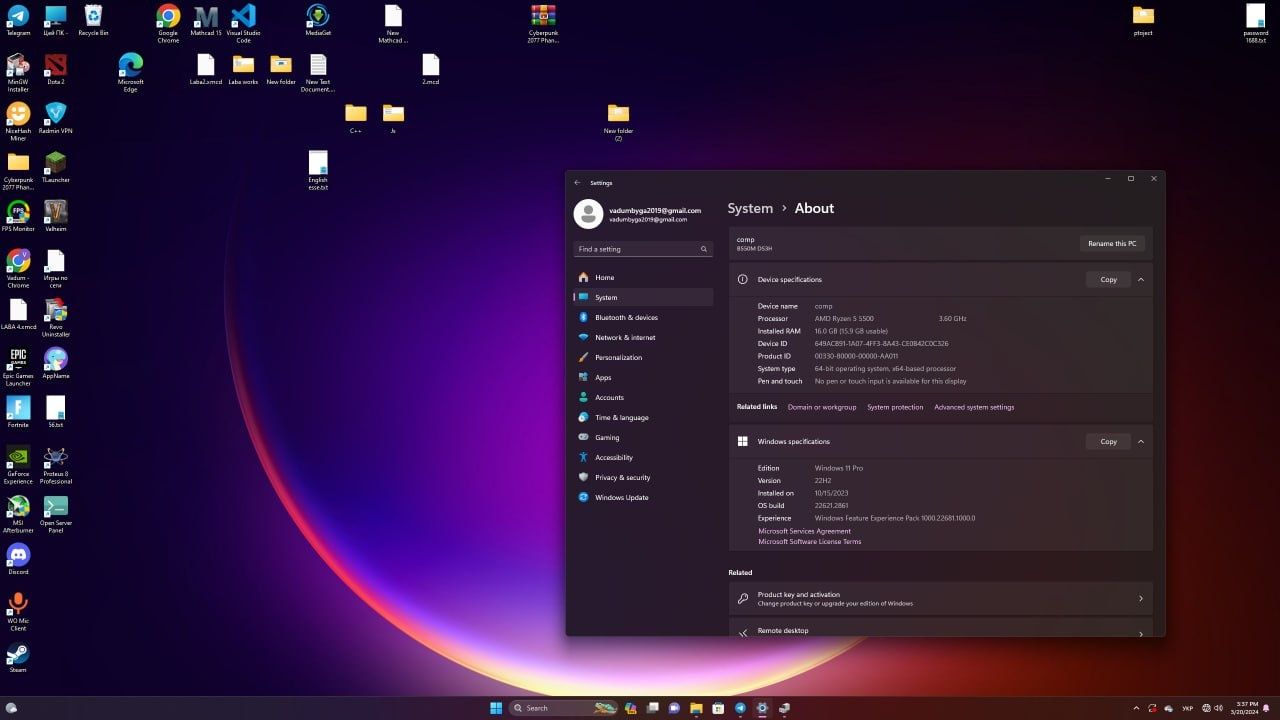Select Mathcad 15 desktop shortcut
1280x720 pixels.
205,21
